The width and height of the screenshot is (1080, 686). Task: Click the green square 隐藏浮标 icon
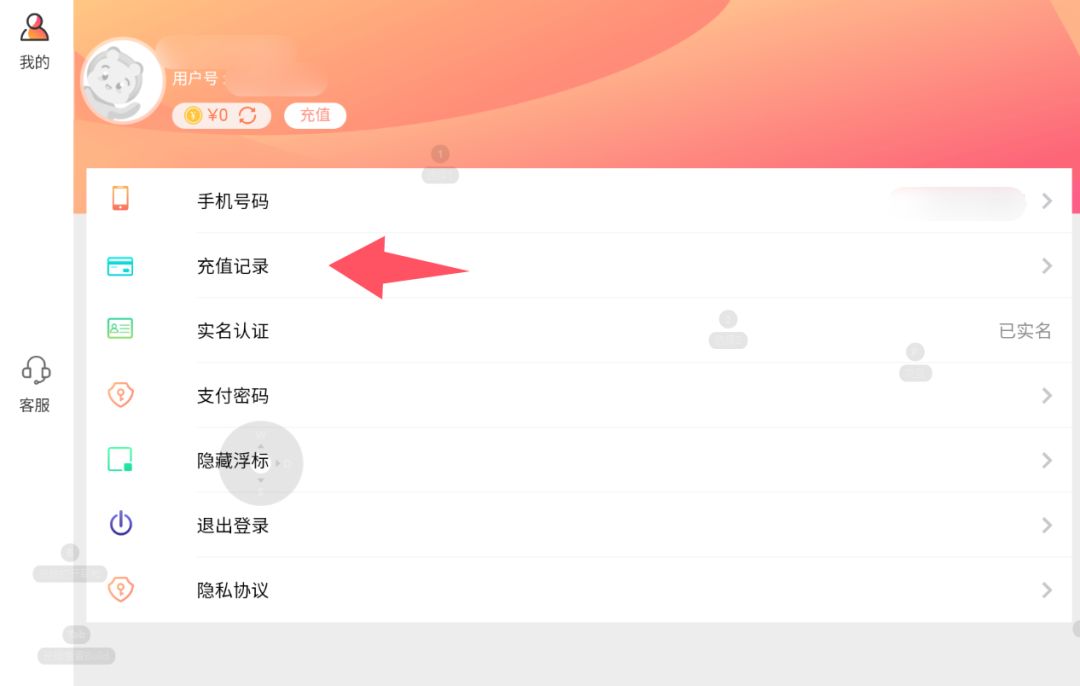121,459
